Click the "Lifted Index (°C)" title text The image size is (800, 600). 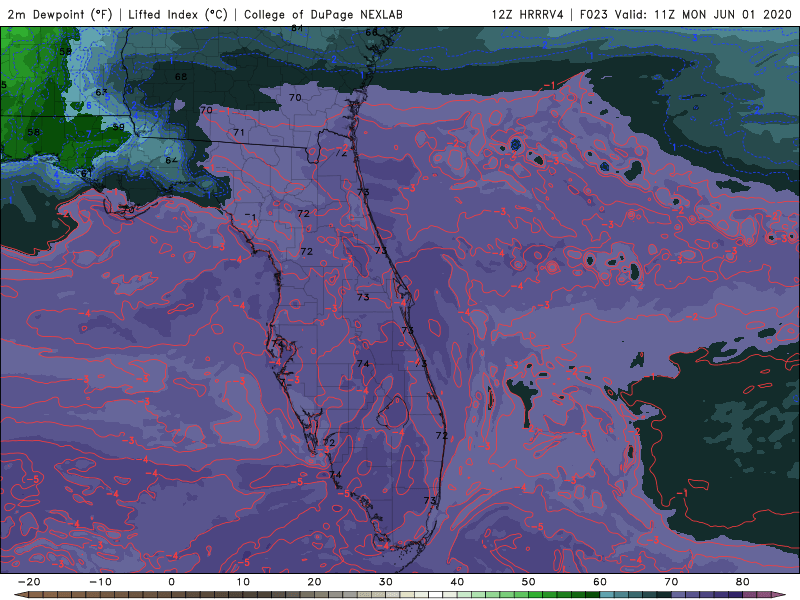[x=178, y=14]
